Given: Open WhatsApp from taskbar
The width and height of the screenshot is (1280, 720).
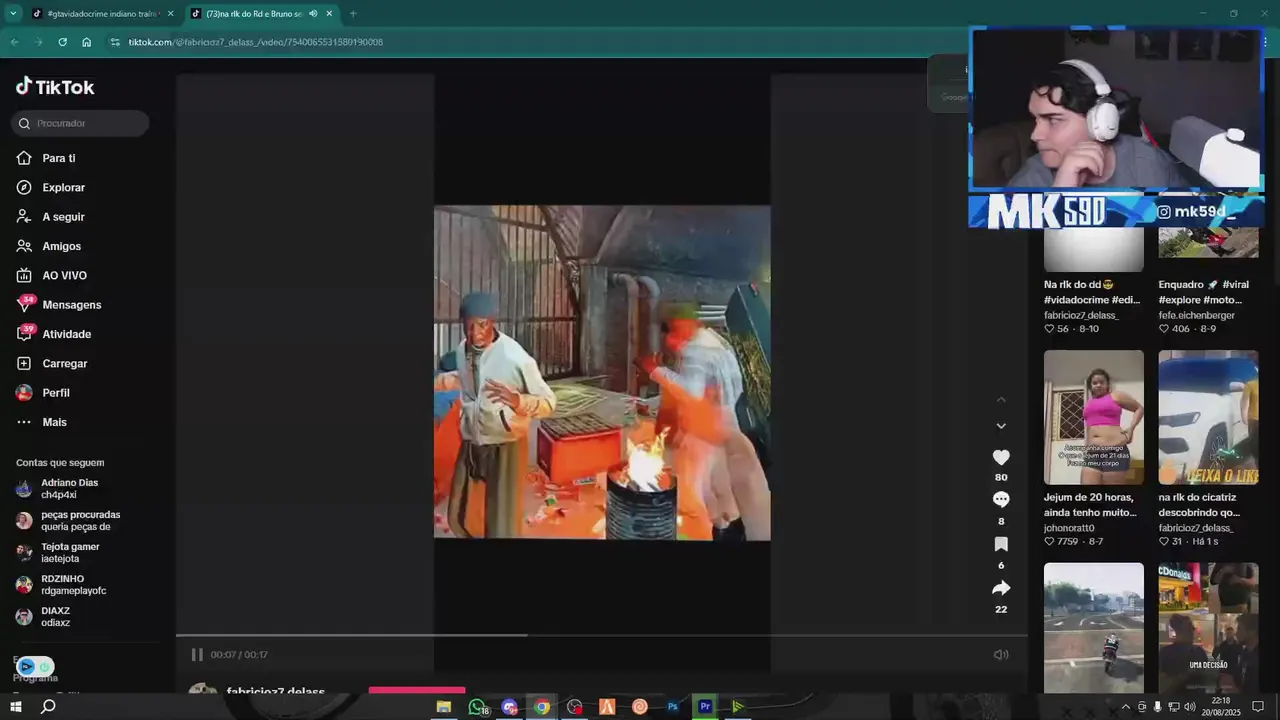Looking at the screenshot, I should pyautogui.click(x=477, y=707).
